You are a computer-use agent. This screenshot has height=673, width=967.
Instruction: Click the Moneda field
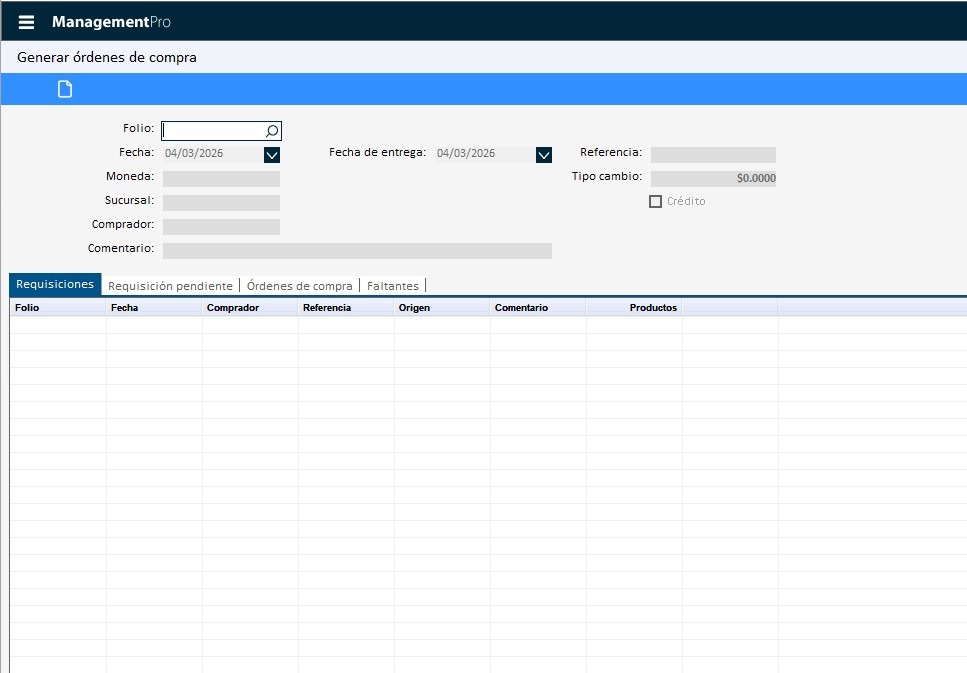coord(221,179)
